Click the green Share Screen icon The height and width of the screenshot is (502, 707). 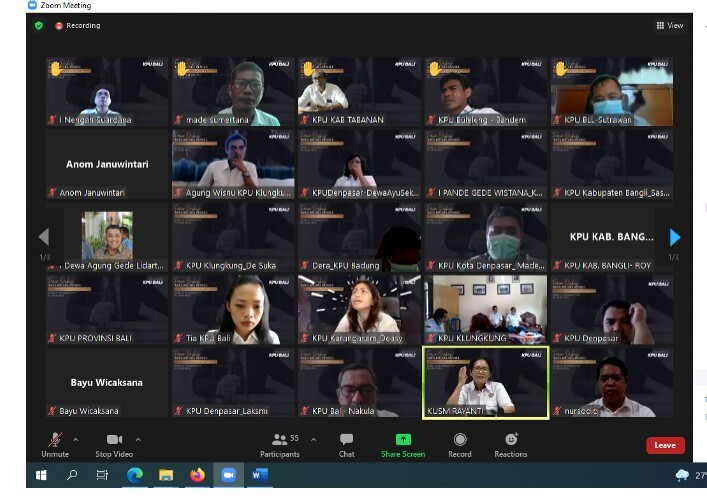pos(403,440)
